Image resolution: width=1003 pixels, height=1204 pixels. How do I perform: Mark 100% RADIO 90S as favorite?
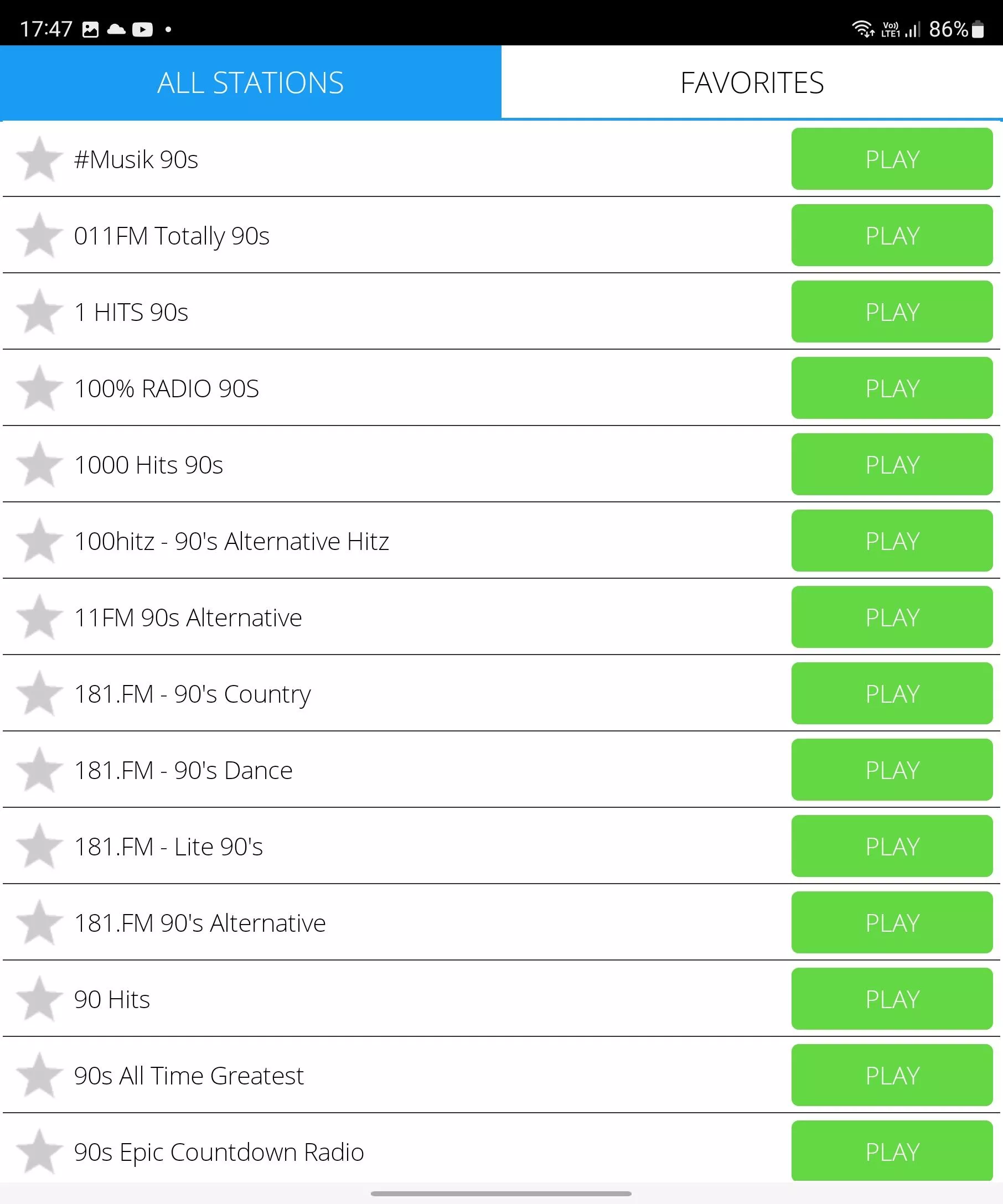click(39, 387)
